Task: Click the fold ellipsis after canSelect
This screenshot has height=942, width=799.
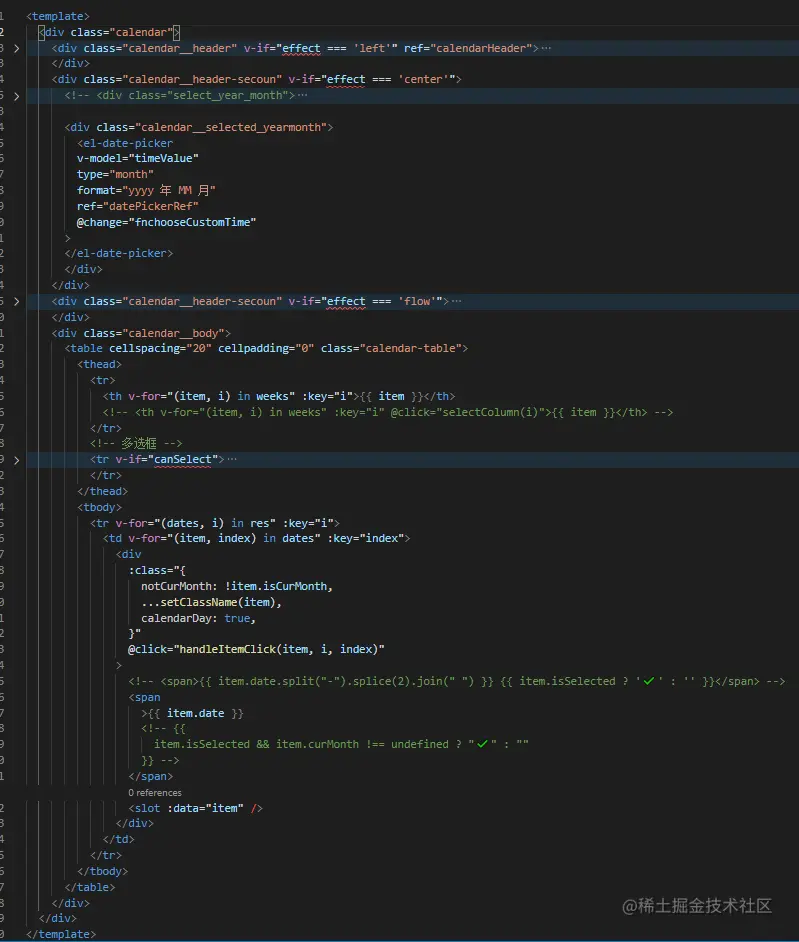Action: 231,459
